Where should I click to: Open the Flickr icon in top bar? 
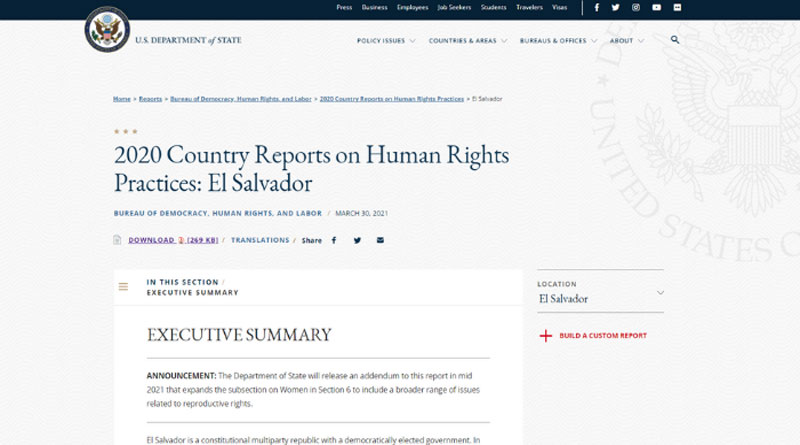pyautogui.click(x=678, y=8)
